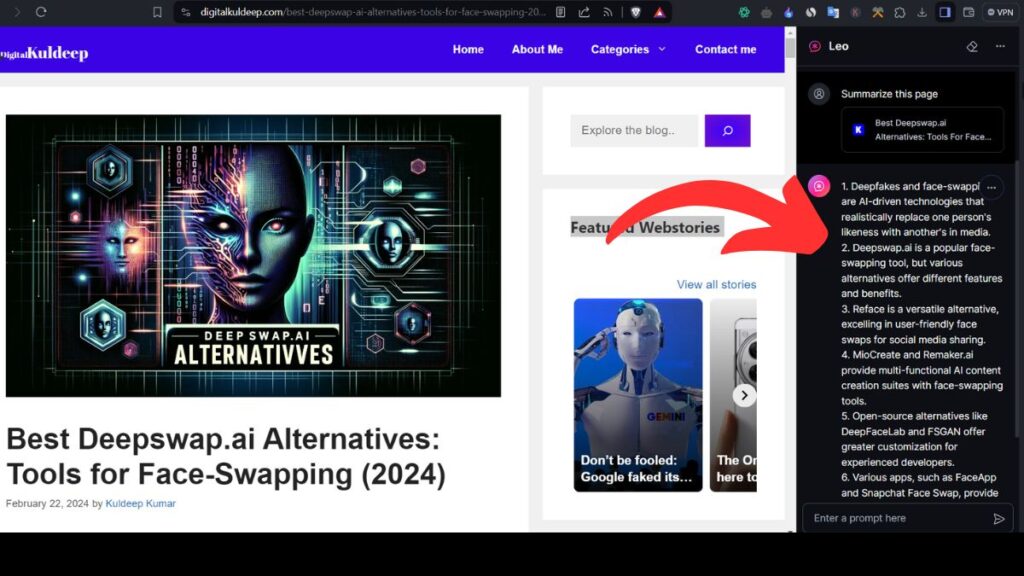1024x576 pixels.
Task: Toggle the Brave VPN button
Action: (999, 12)
